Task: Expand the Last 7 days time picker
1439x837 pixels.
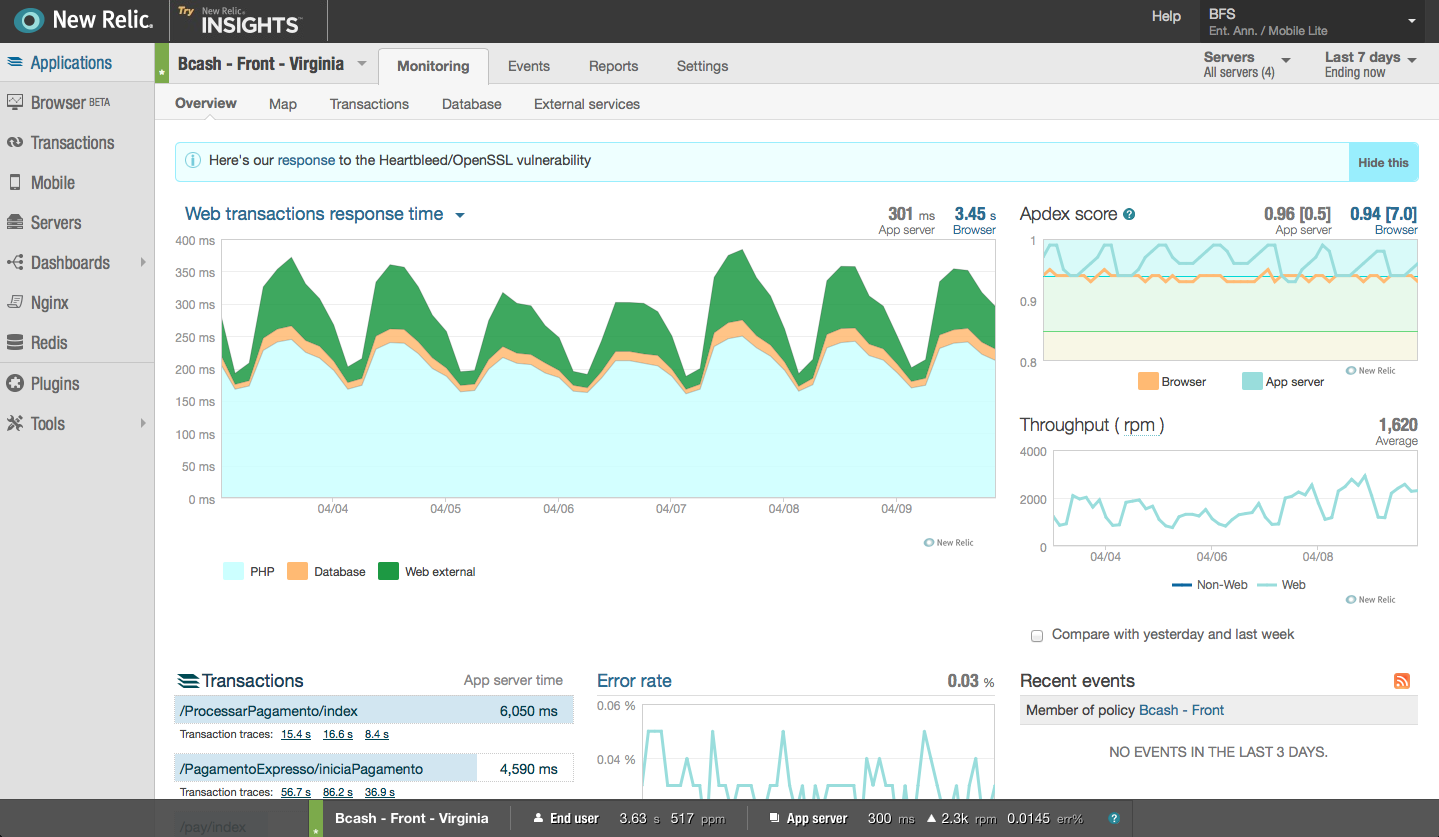Action: (x=1371, y=64)
